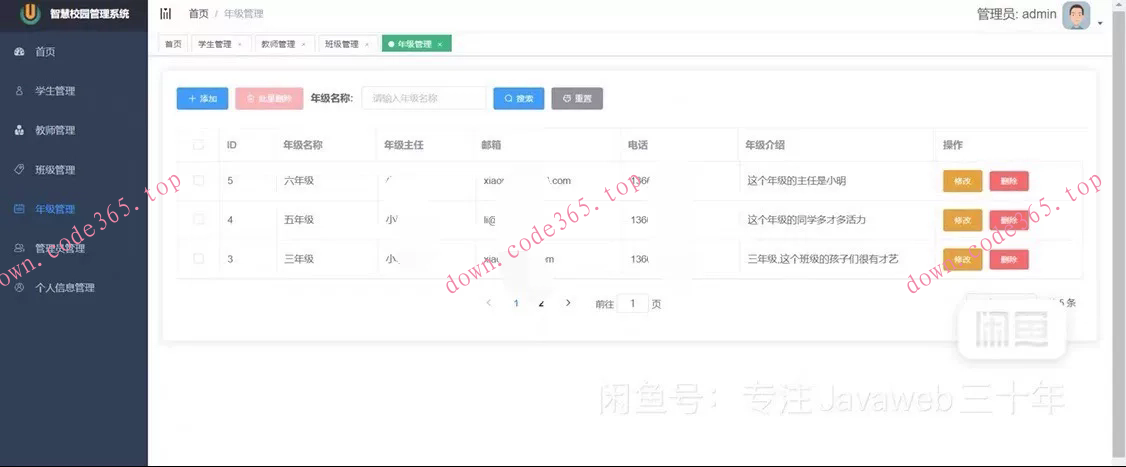Image resolution: width=1126 pixels, height=467 pixels.
Task: Check the 六年级 row checkbox
Action: pos(198,180)
